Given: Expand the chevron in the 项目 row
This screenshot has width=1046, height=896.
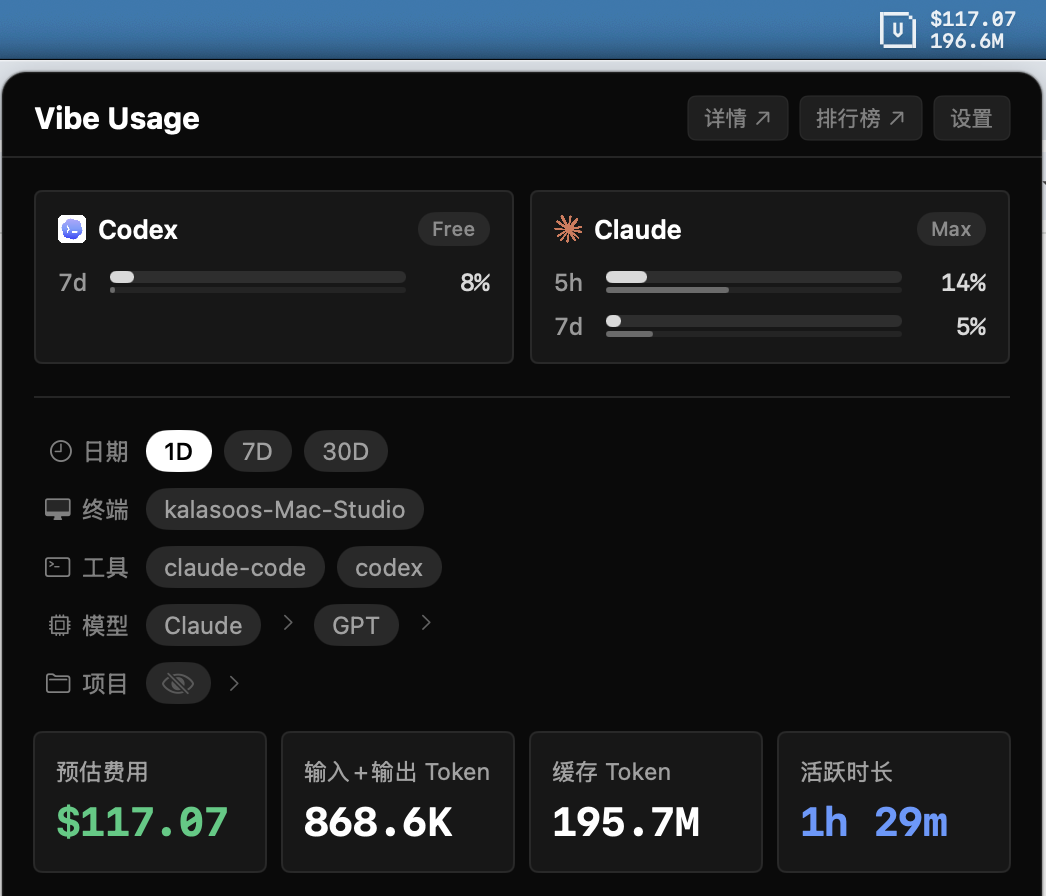Looking at the screenshot, I should tap(233, 683).
